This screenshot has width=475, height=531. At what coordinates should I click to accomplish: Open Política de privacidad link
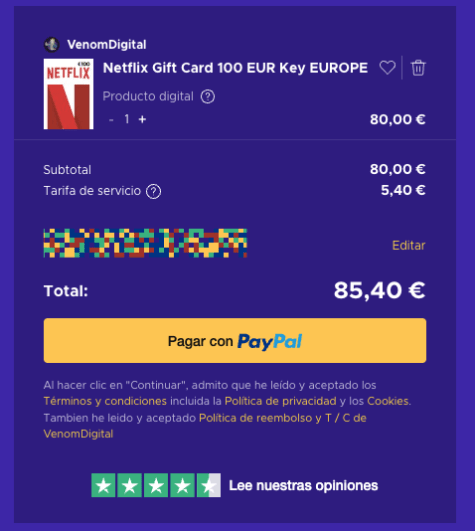(x=281, y=401)
